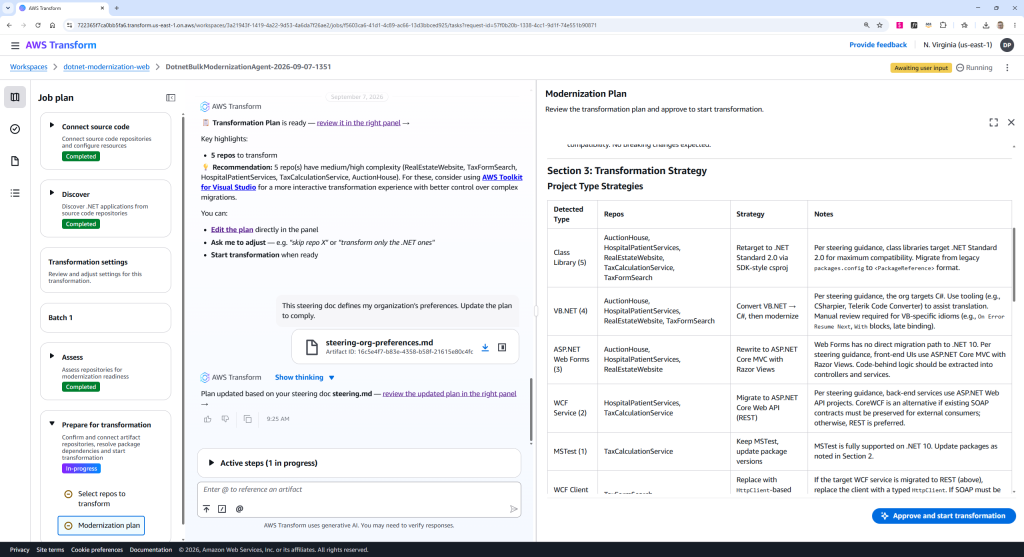The width and height of the screenshot is (1024, 557).
Task: Open browser tab search dropdown
Action: (x=8, y=8)
